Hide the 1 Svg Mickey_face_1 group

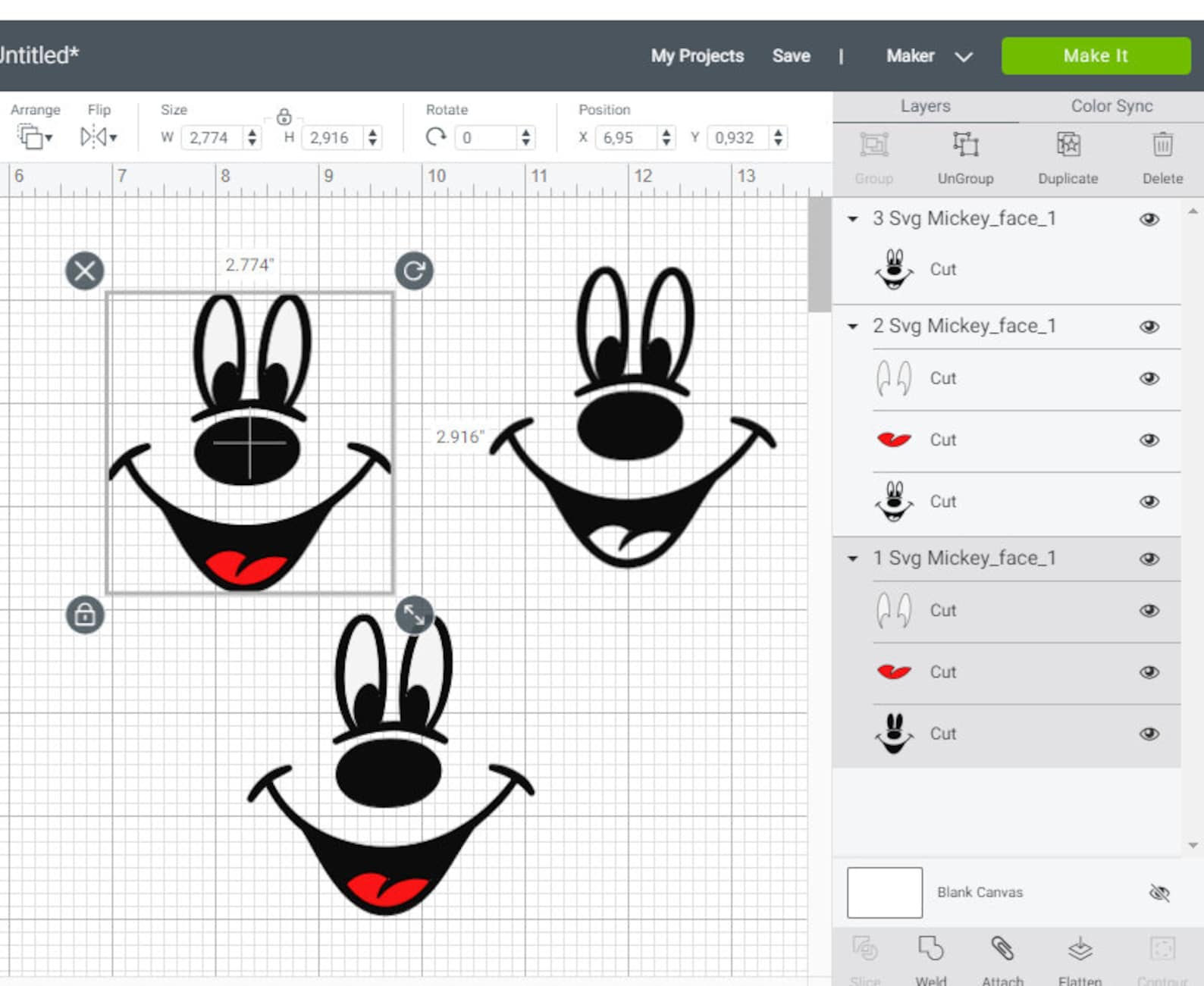pyautogui.click(x=1149, y=559)
